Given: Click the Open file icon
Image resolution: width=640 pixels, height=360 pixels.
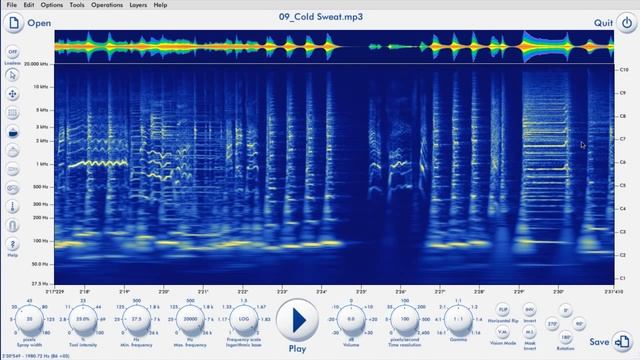Looking at the screenshot, I should tap(13, 23).
